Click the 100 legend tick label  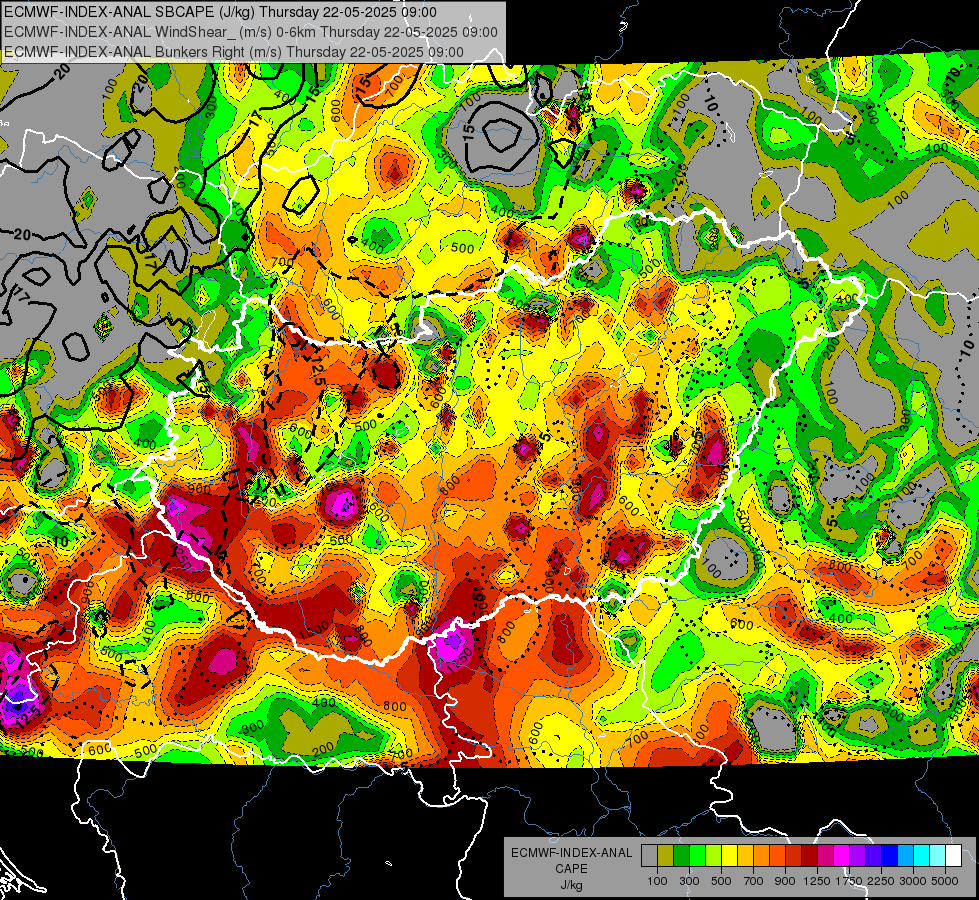(x=657, y=881)
